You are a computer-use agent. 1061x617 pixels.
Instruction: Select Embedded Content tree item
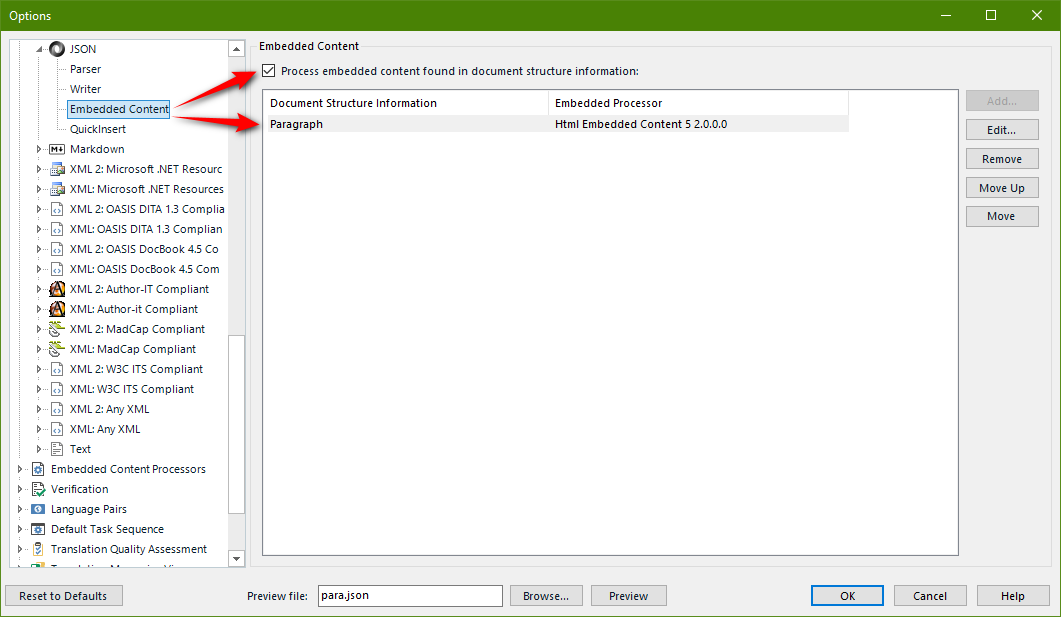119,110
